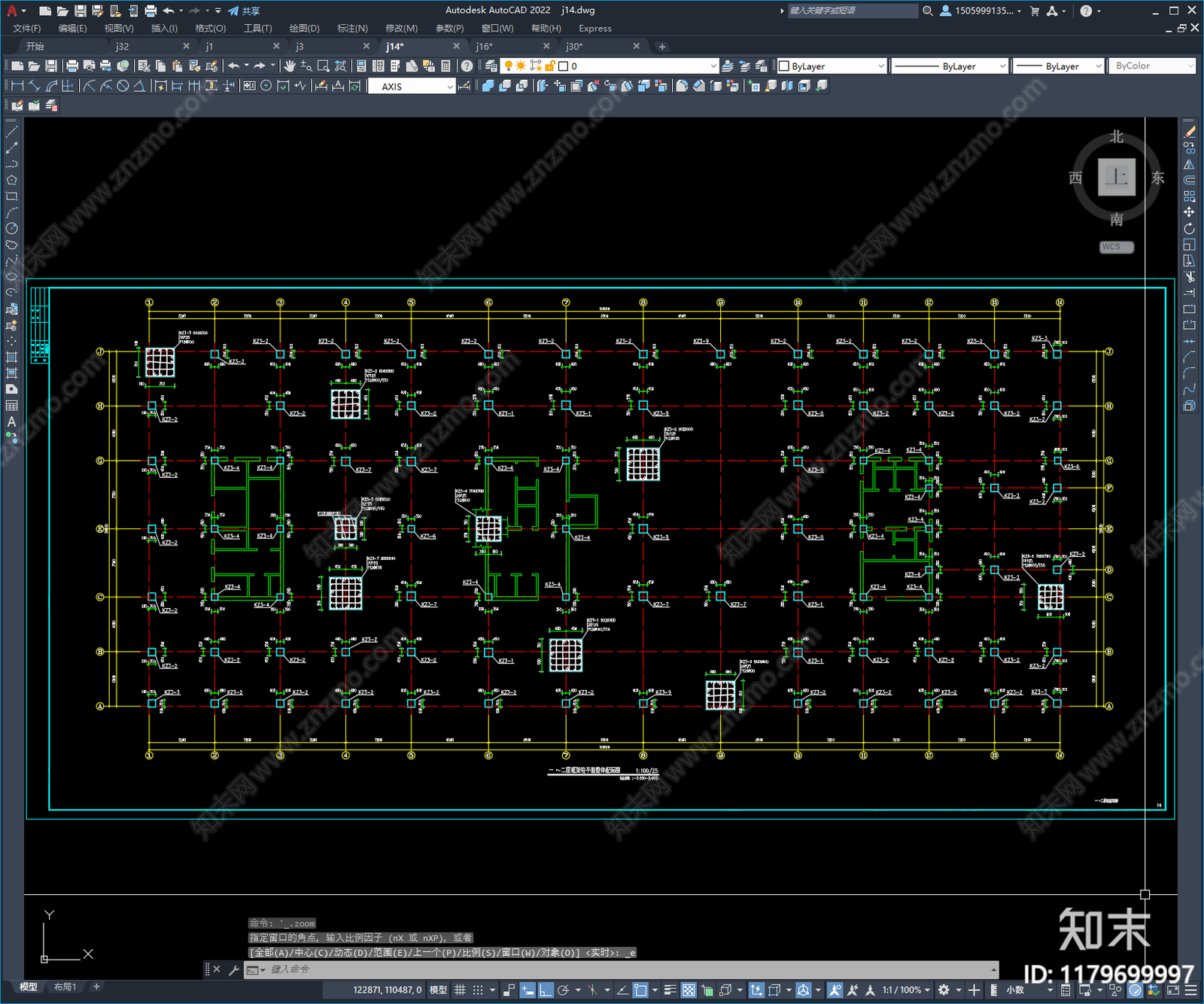Switch to the j16* drawing tab
Image resolution: width=1204 pixels, height=1004 pixels.
[x=484, y=47]
